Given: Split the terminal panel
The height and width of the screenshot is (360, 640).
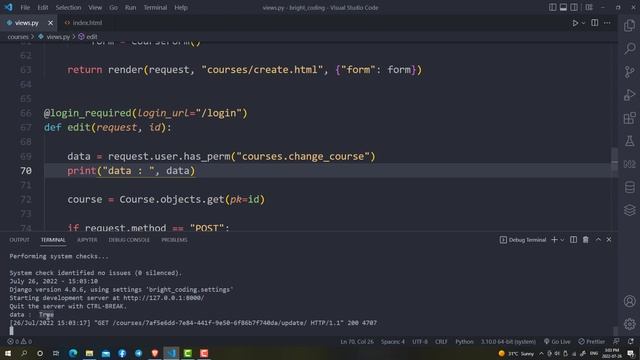Looking at the screenshot, I should coord(573,240).
